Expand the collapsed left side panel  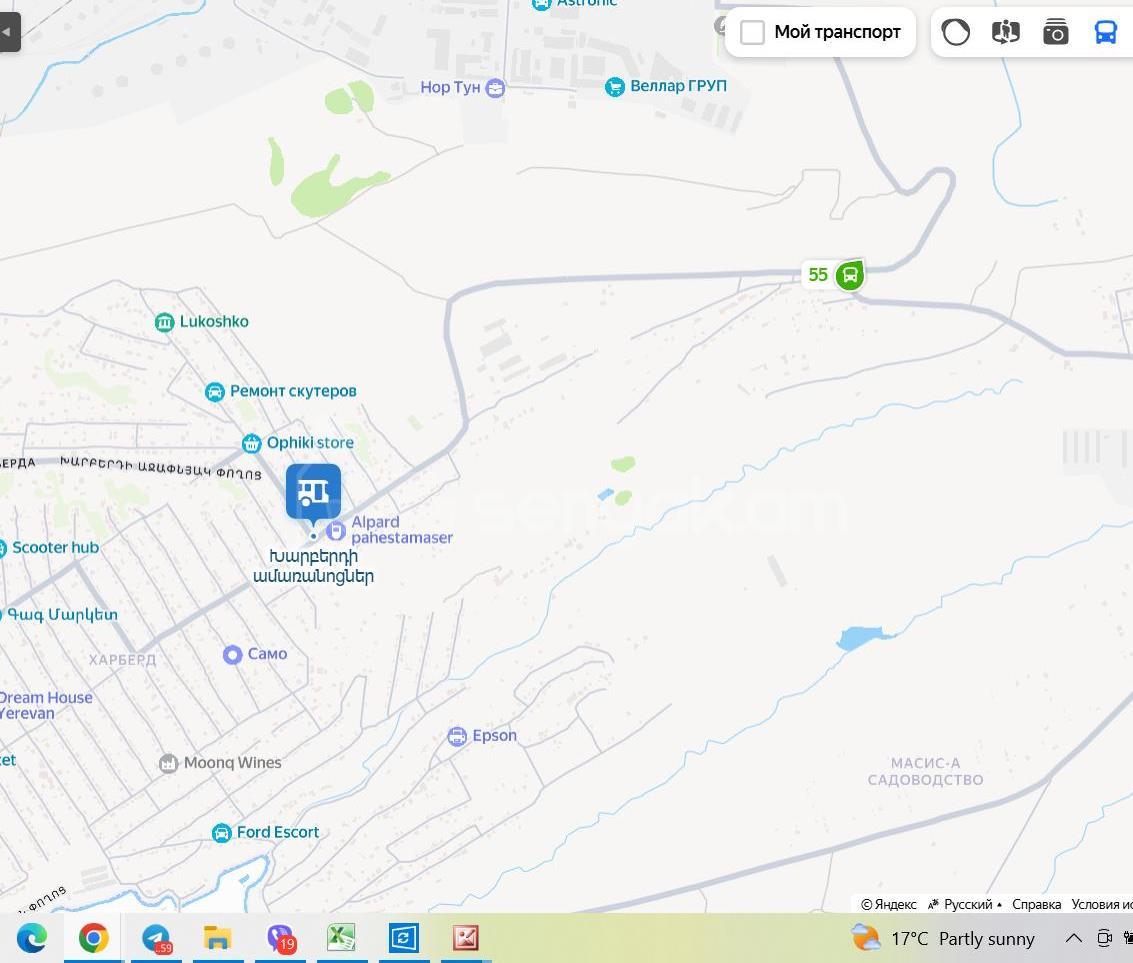coord(9,32)
